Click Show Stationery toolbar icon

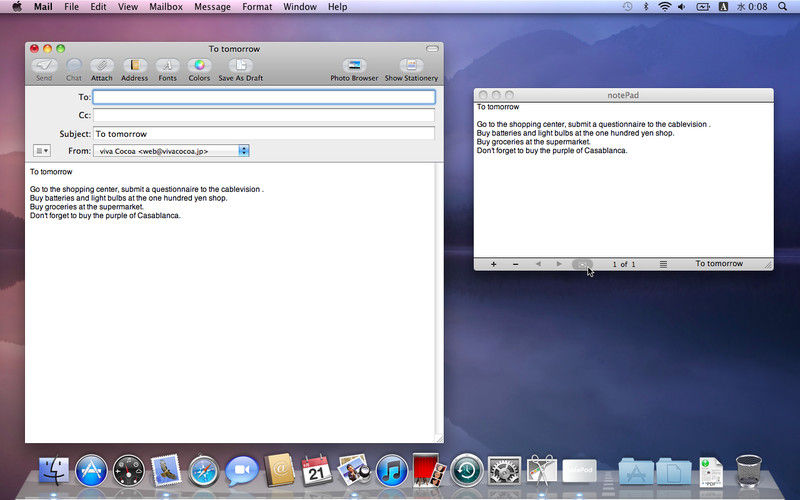pos(411,67)
